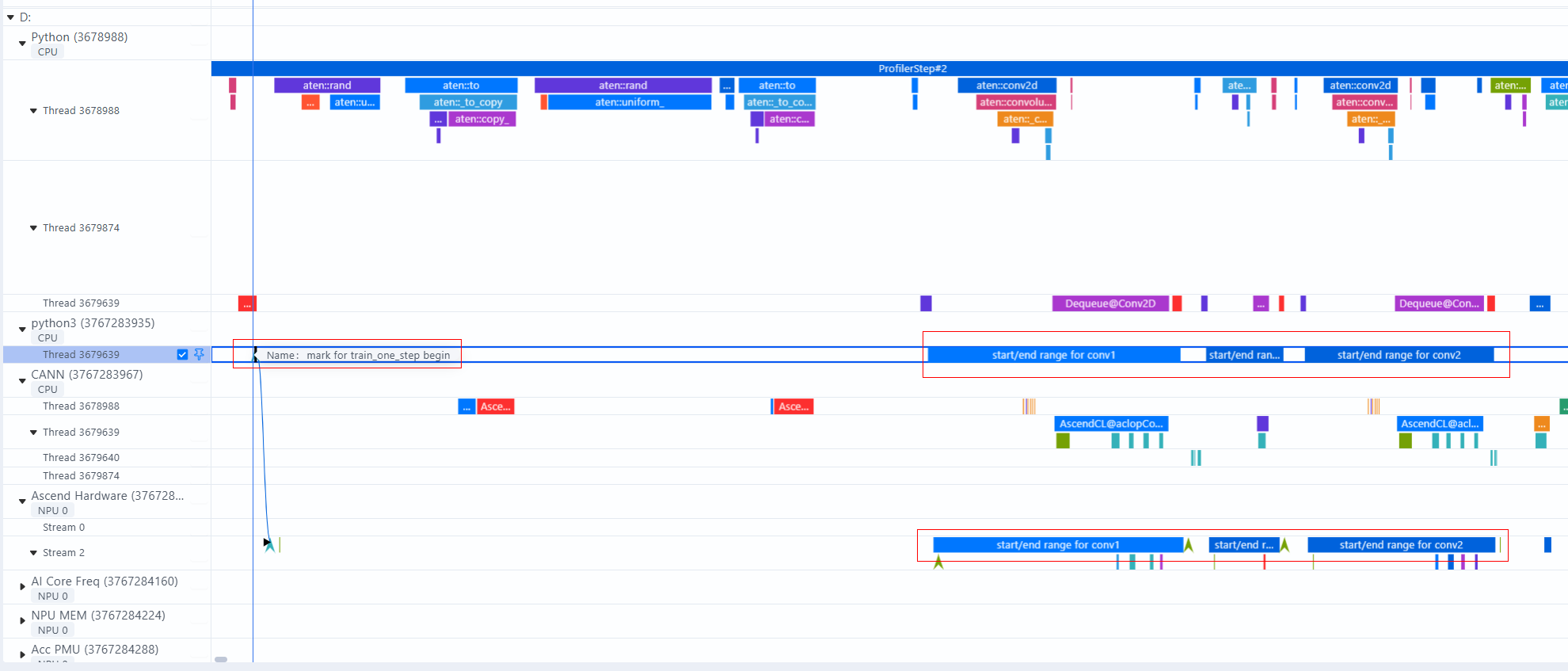Screen dimensions: 1568x671
Task: Select the AscendCL@acl... slice
Action: (x=1440, y=424)
